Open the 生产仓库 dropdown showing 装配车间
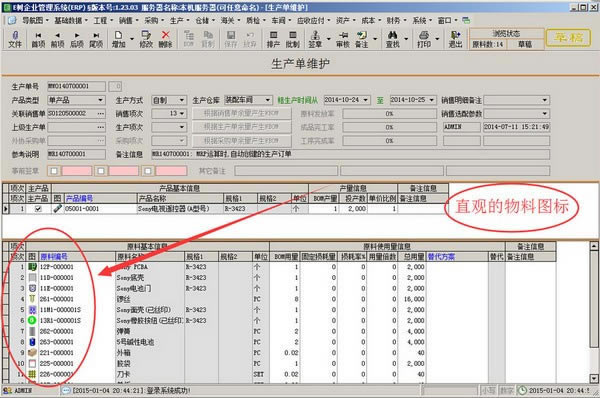600x398 pixels. tap(268, 100)
